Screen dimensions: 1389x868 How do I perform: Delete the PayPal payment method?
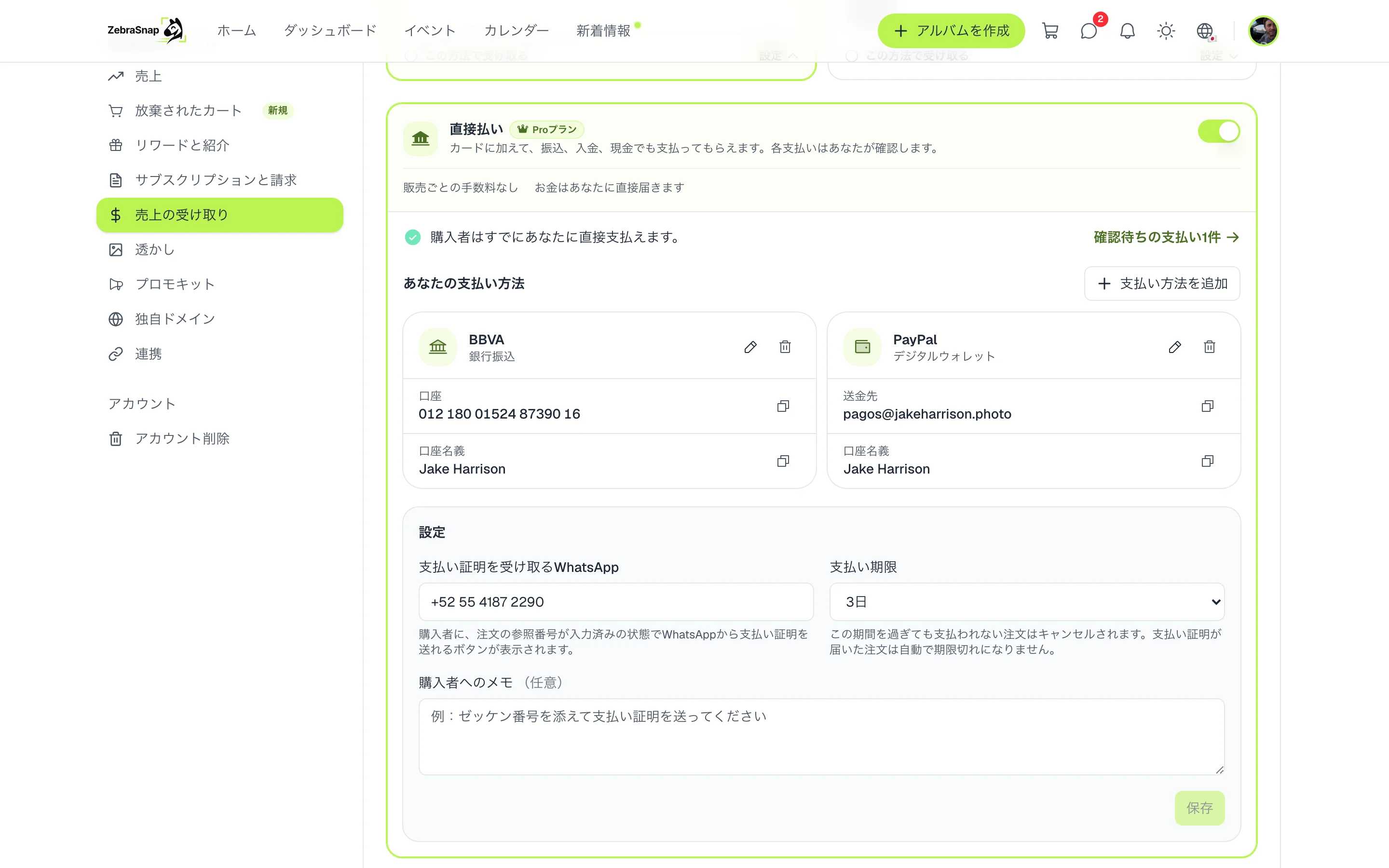(x=1210, y=347)
